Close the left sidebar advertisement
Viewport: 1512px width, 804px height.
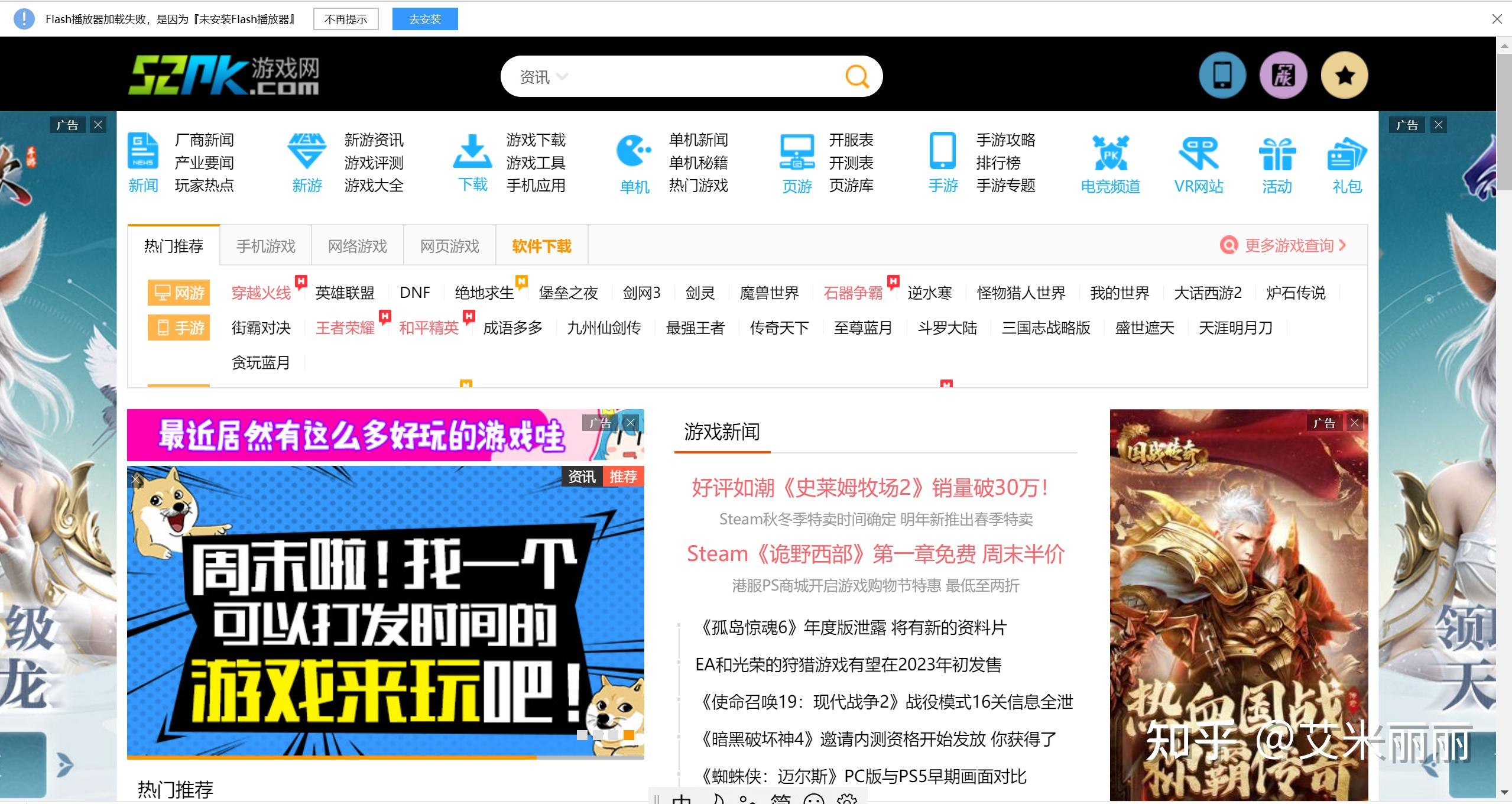pos(98,124)
